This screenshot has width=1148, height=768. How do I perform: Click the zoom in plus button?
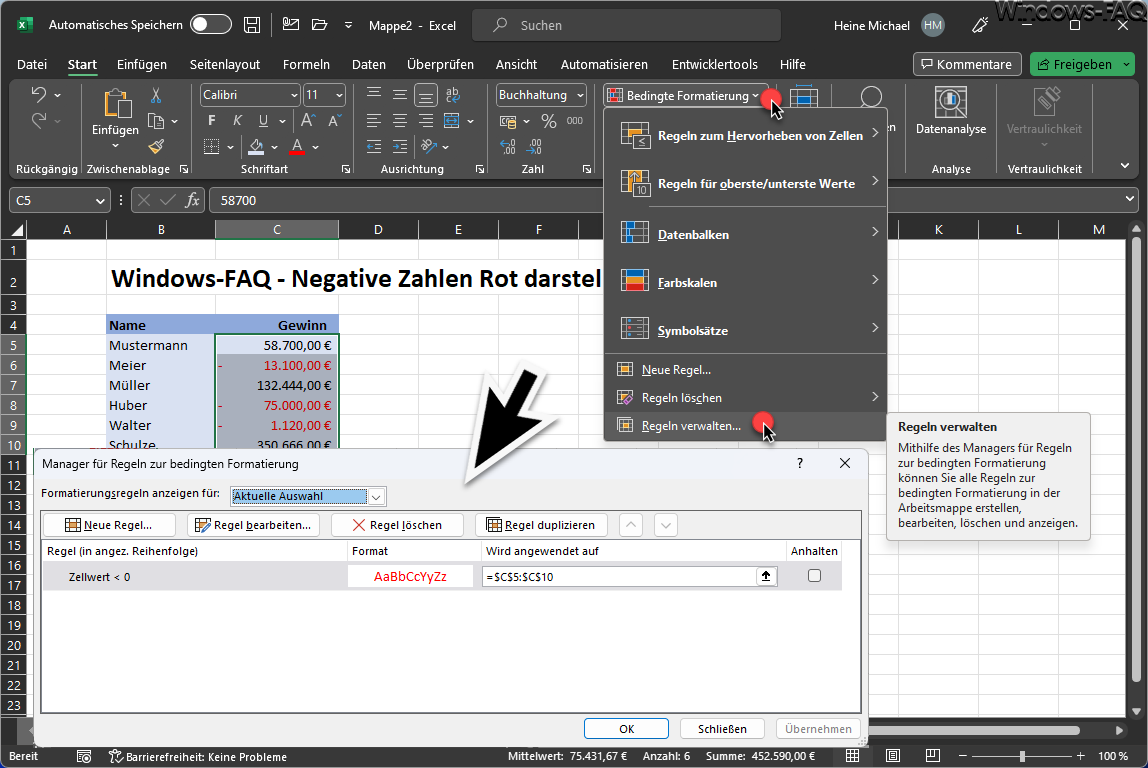(1081, 756)
